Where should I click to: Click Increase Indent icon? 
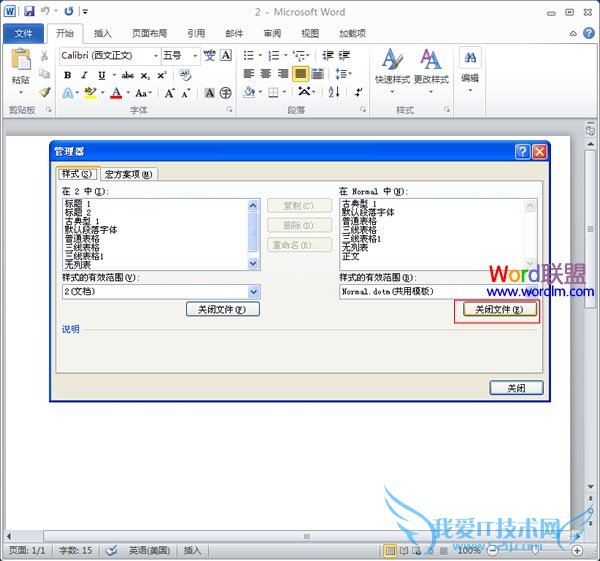(x=344, y=55)
